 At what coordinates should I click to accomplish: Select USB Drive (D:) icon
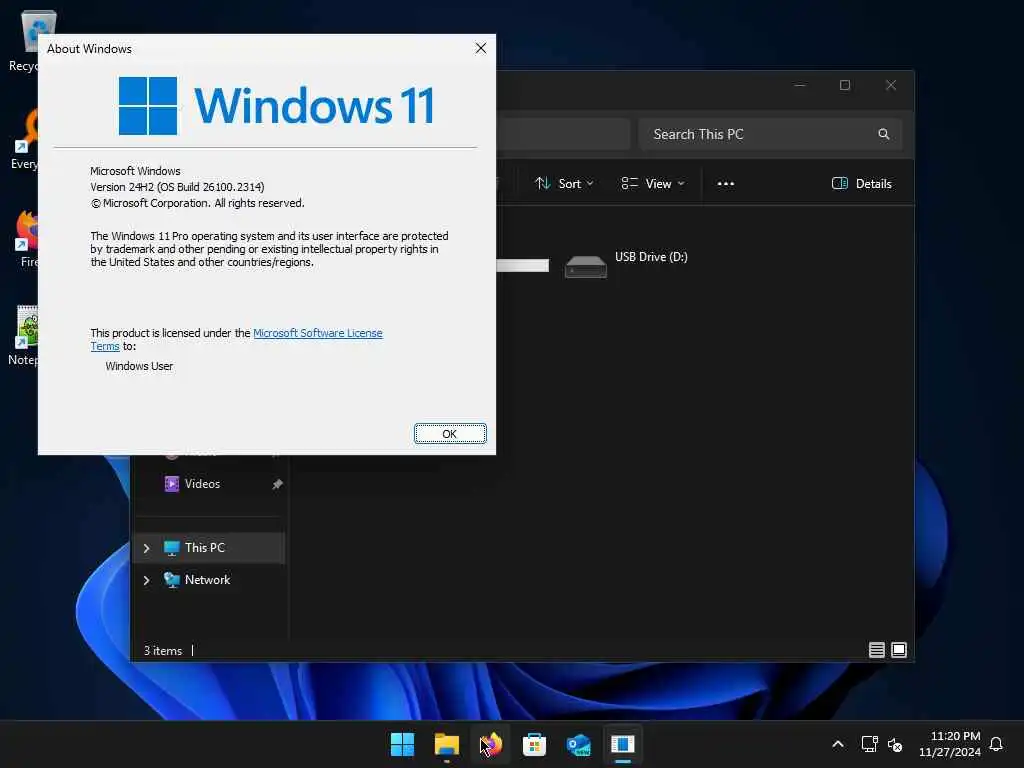point(586,266)
